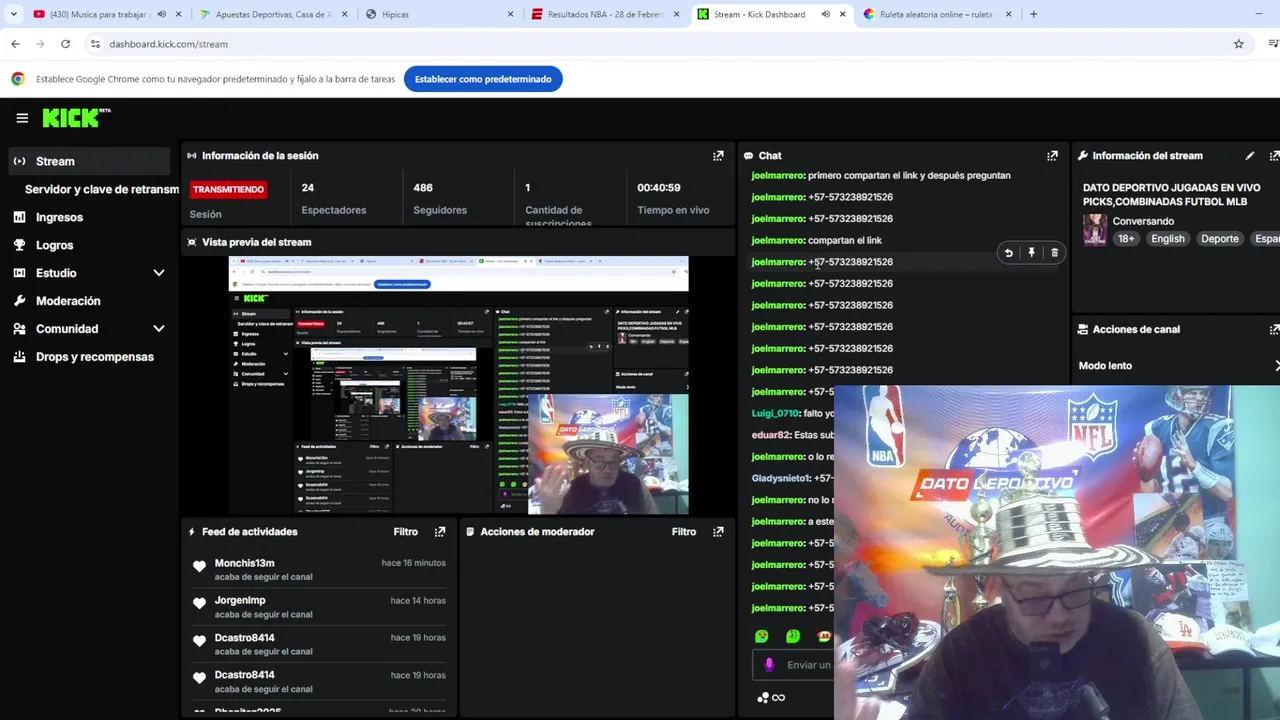Open a new browser tab with the plus icon
The image size is (1280, 720).
[x=1033, y=14]
